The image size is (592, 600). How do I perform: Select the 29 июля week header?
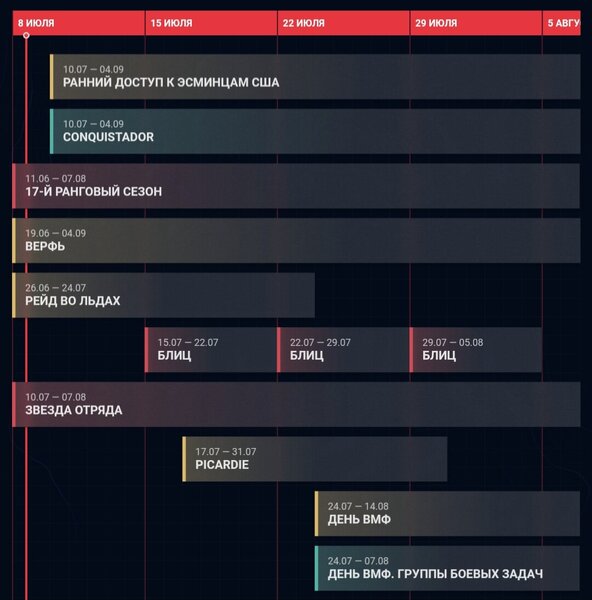[476, 23]
